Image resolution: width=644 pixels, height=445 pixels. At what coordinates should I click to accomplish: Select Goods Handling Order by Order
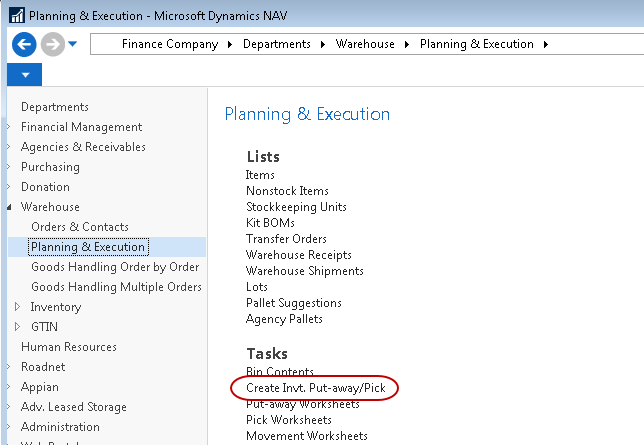point(114,267)
